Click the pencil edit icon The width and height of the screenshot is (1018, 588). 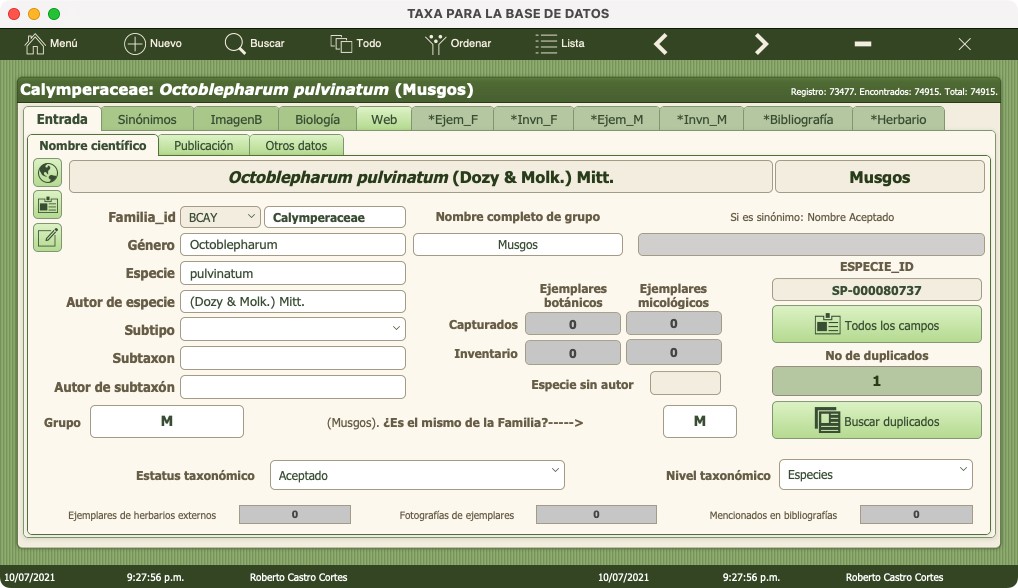point(47,237)
